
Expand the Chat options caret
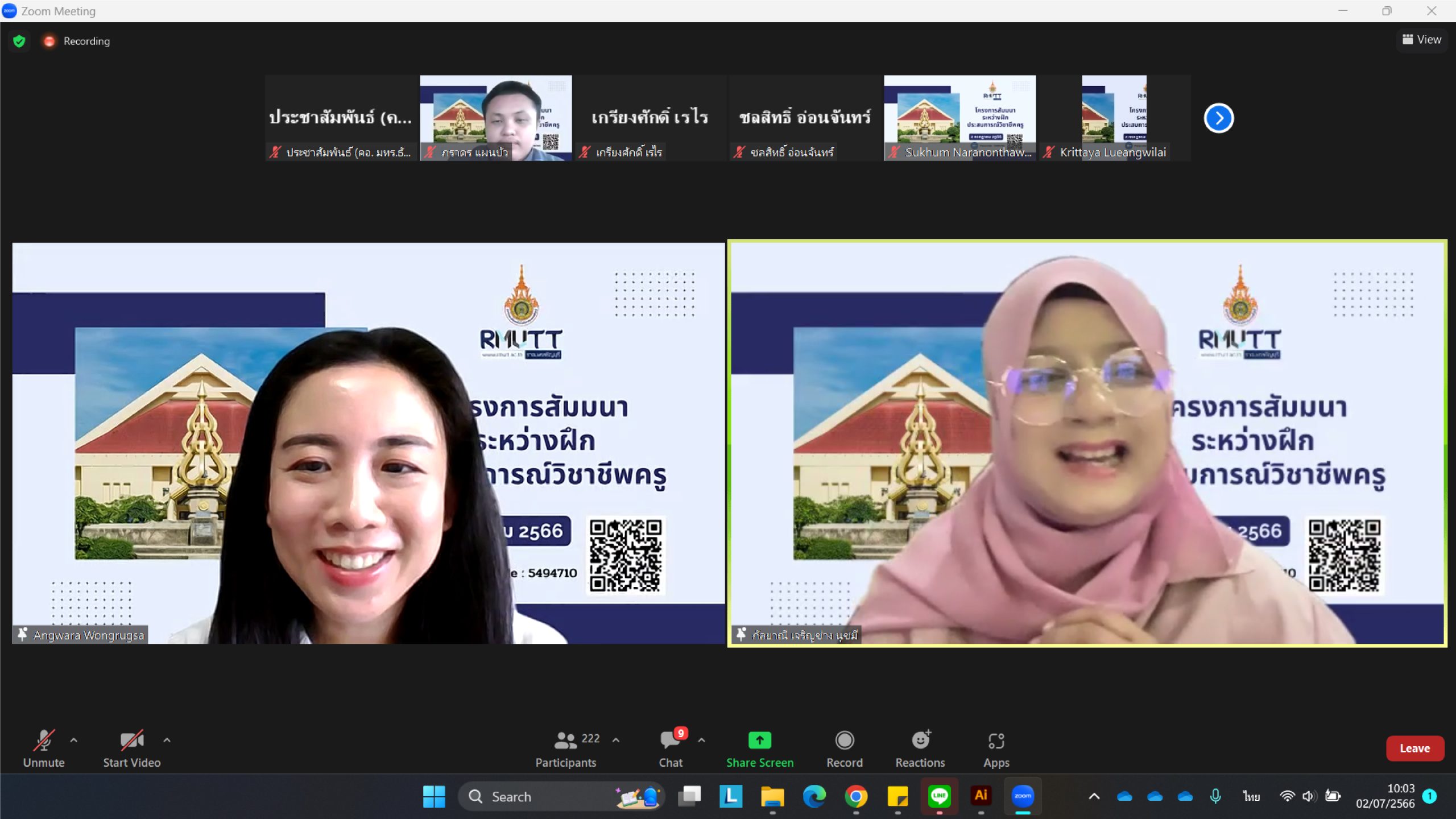click(x=701, y=740)
